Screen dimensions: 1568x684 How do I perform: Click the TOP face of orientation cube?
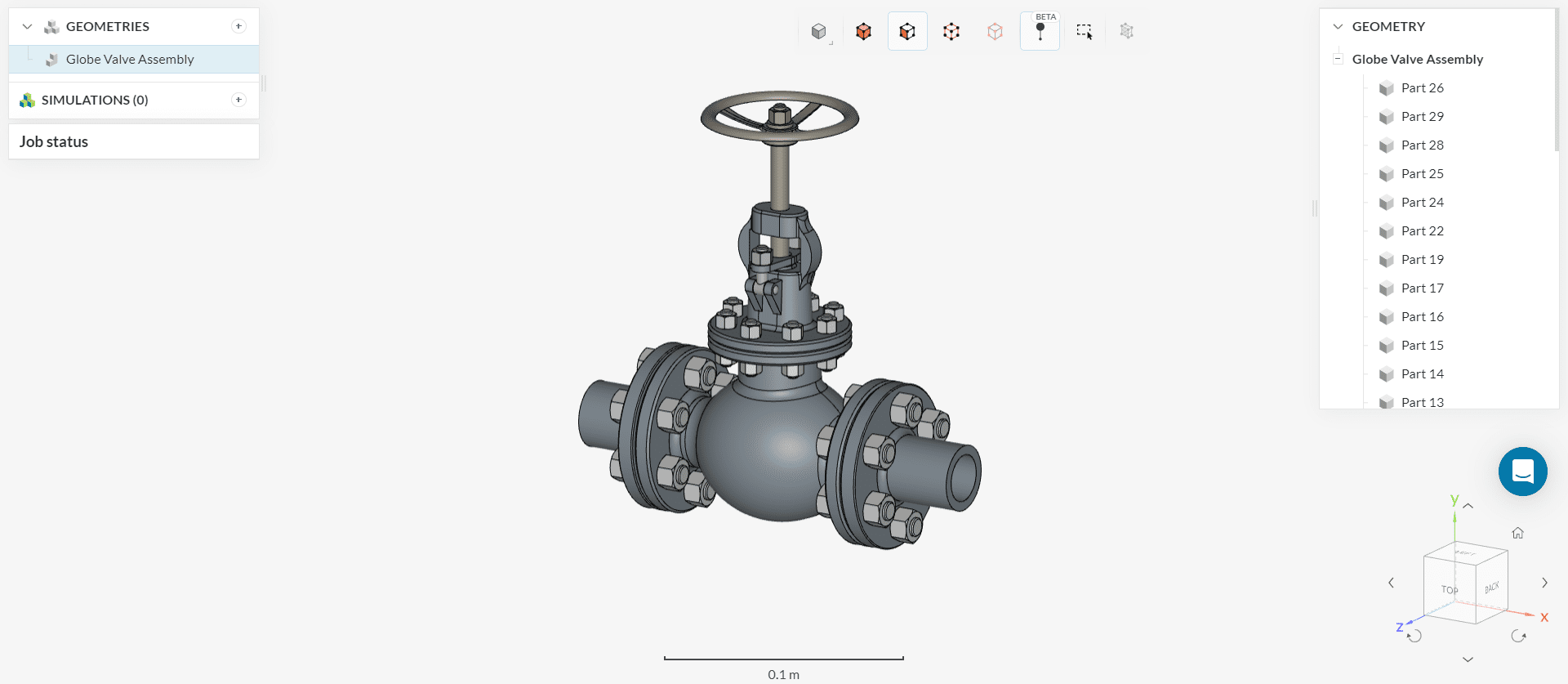[x=1450, y=590]
